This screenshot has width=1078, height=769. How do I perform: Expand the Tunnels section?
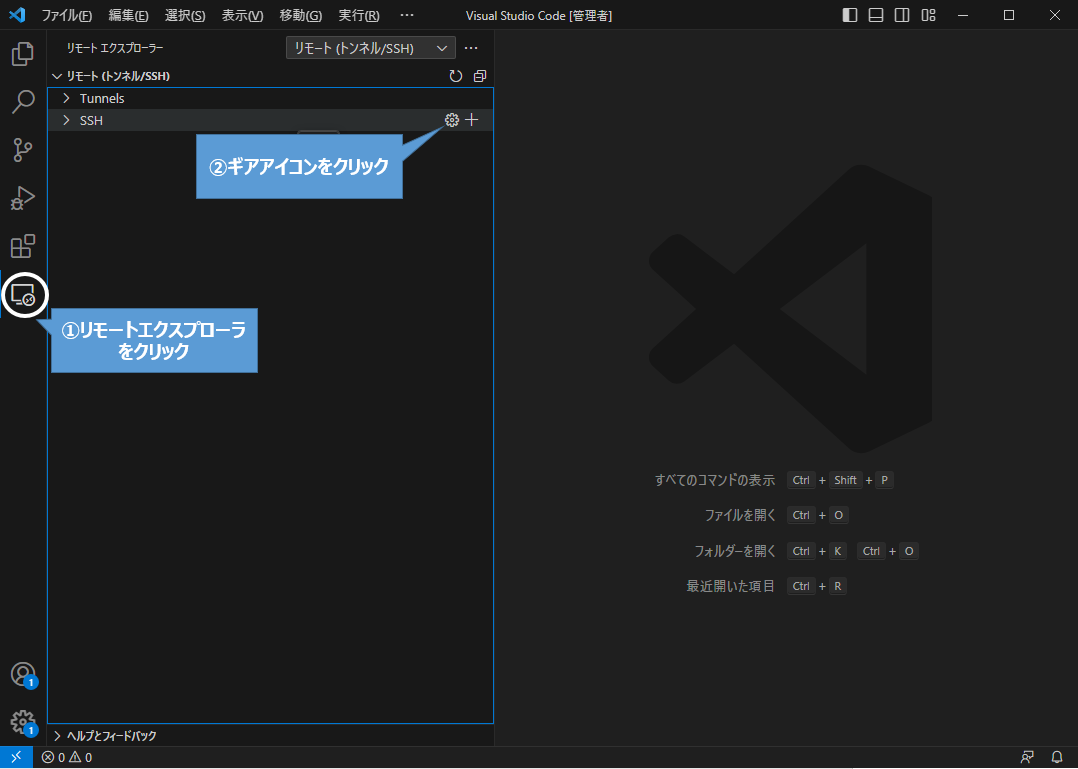click(100, 97)
